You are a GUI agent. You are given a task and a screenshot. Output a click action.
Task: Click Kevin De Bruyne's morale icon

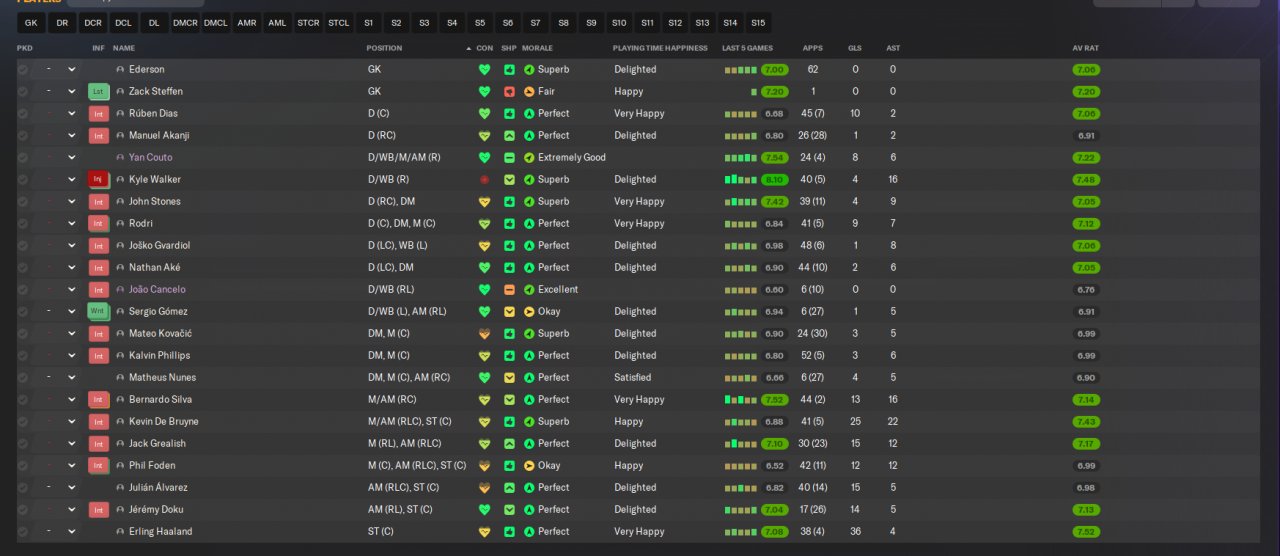529,422
